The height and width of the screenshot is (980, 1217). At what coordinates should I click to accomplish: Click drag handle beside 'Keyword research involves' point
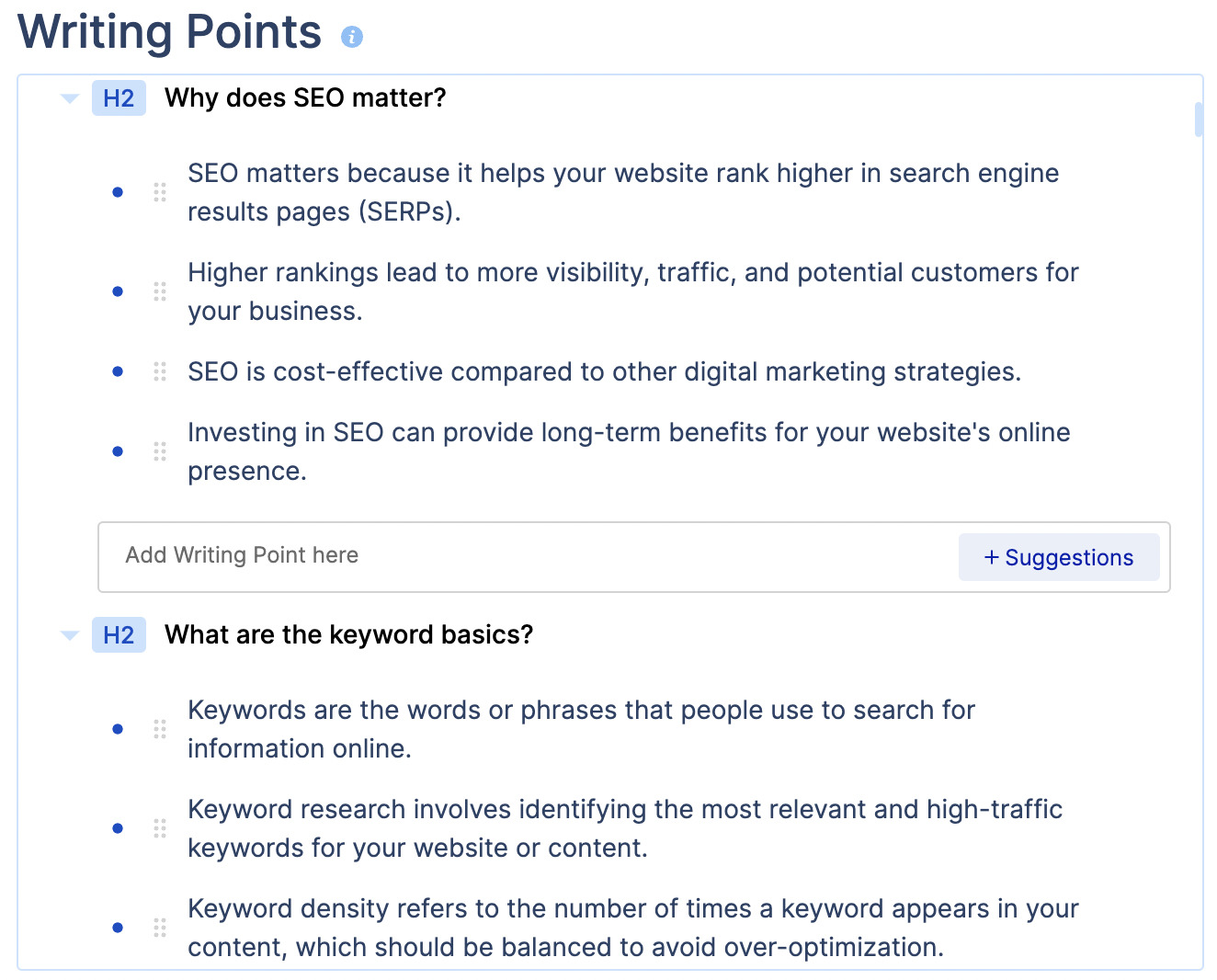[160, 828]
